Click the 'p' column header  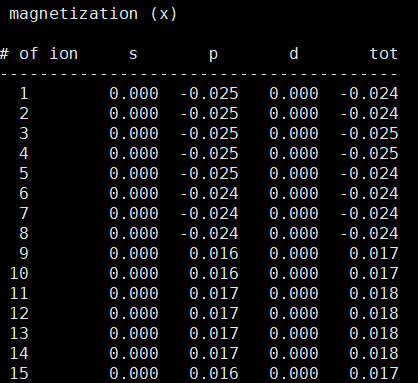click(213, 55)
